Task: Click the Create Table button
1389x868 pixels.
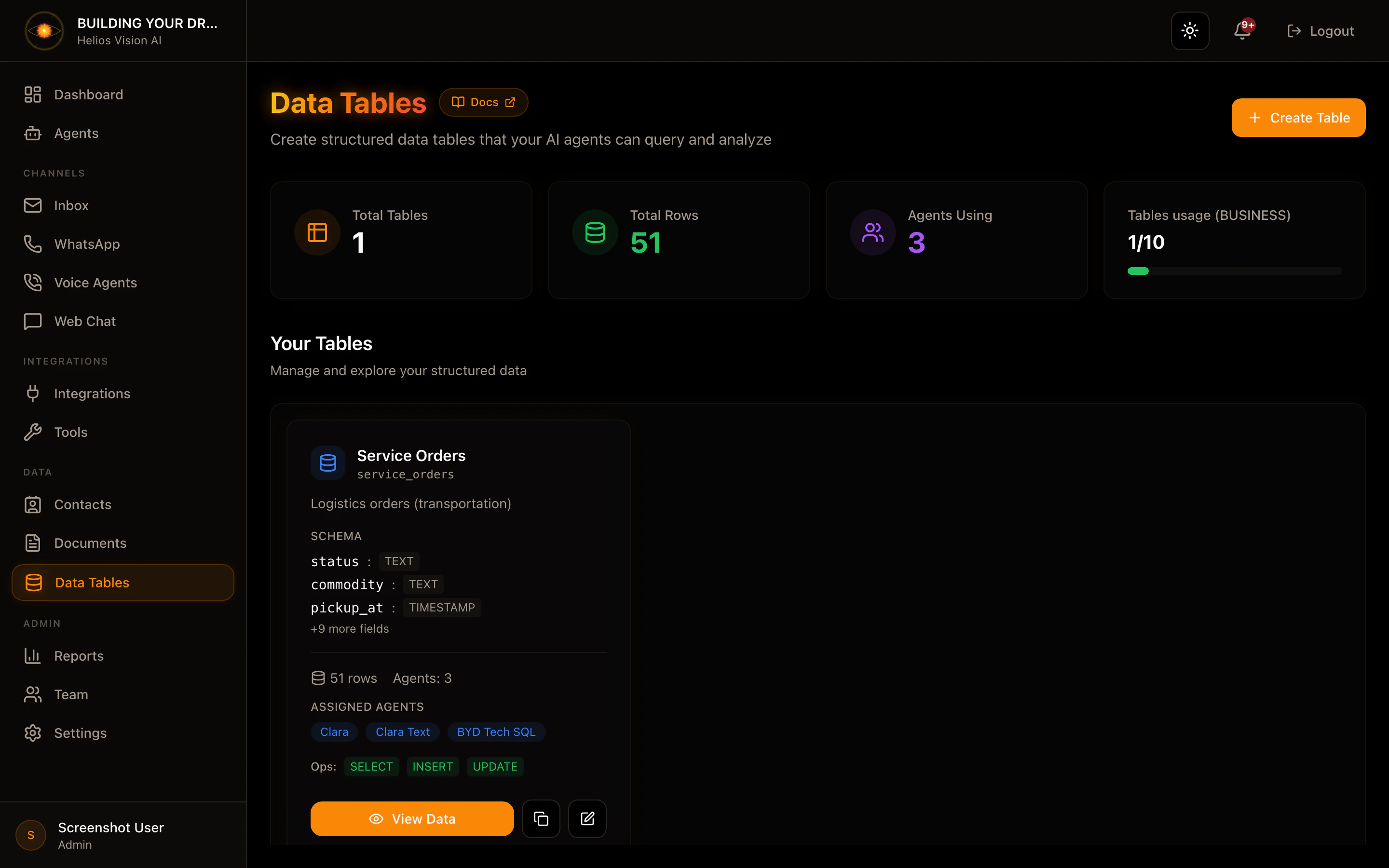Action: coord(1298,117)
